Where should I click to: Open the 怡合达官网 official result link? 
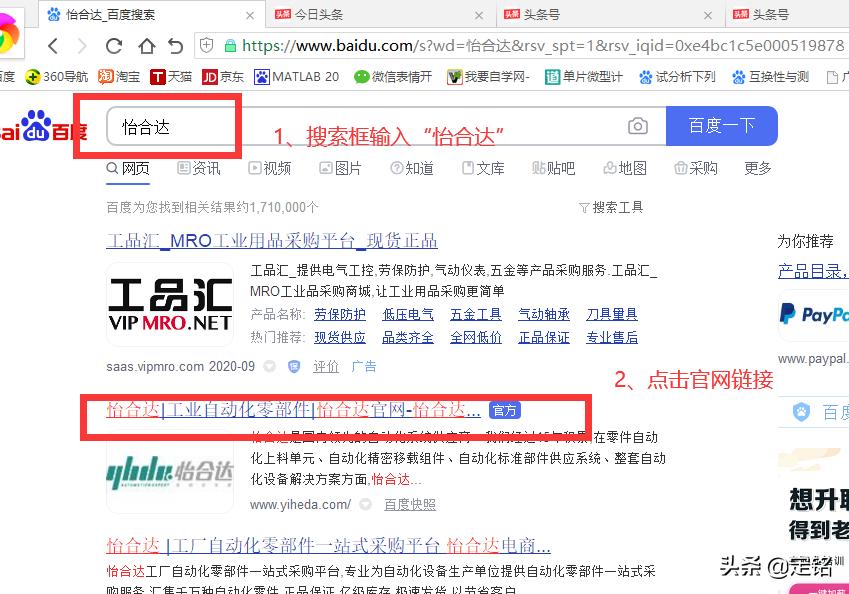293,410
